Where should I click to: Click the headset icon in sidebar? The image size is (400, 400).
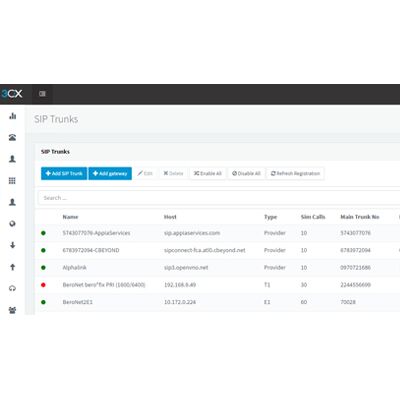pyautogui.click(x=12, y=288)
